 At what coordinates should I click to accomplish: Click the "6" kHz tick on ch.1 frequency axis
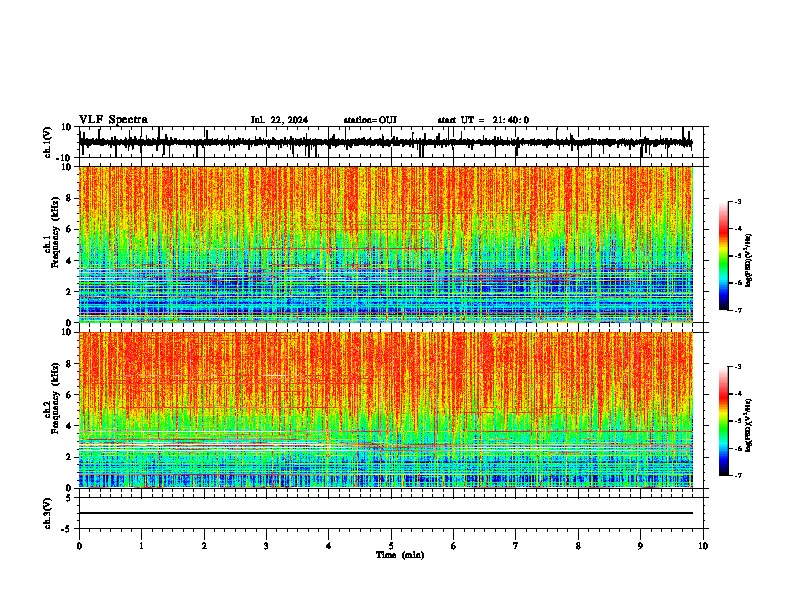[69, 229]
